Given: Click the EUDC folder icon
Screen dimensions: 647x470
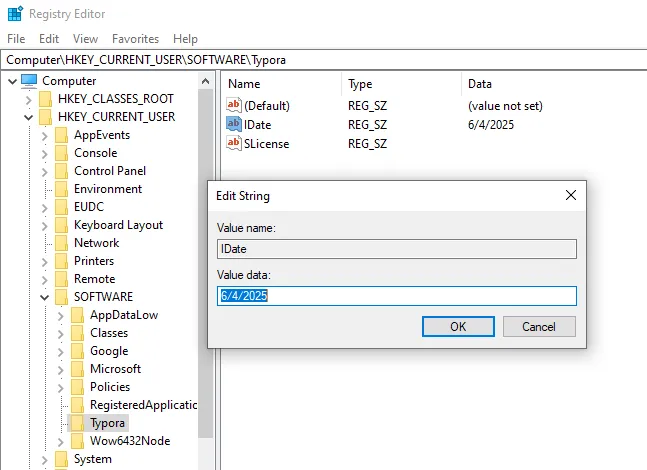Looking at the screenshot, I should click(x=61, y=207).
